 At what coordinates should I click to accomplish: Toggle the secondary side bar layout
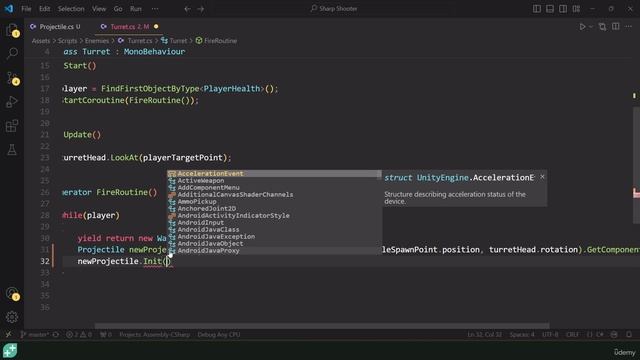click(563, 9)
